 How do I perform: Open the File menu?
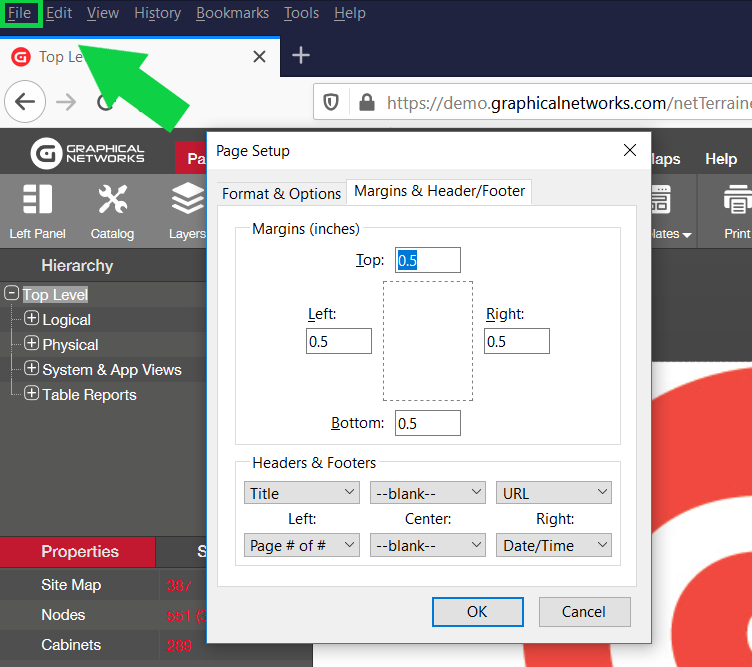[20, 13]
